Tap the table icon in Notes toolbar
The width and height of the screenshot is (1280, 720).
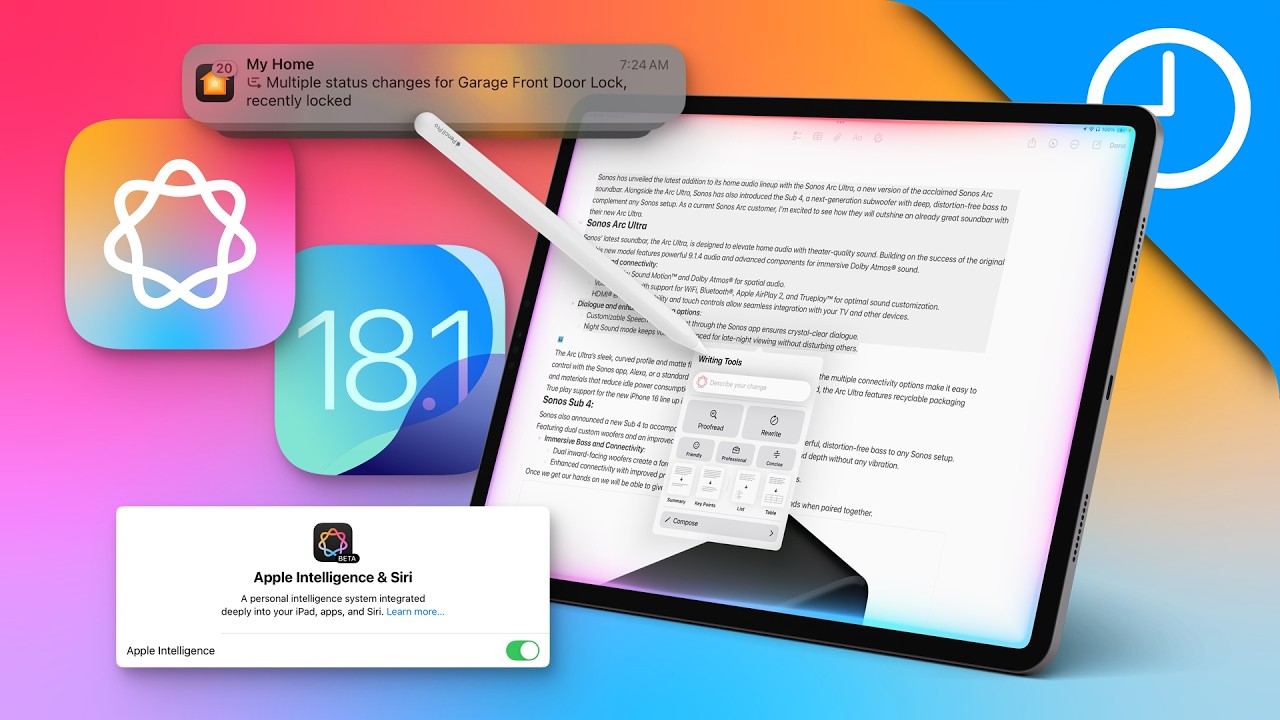tap(817, 136)
